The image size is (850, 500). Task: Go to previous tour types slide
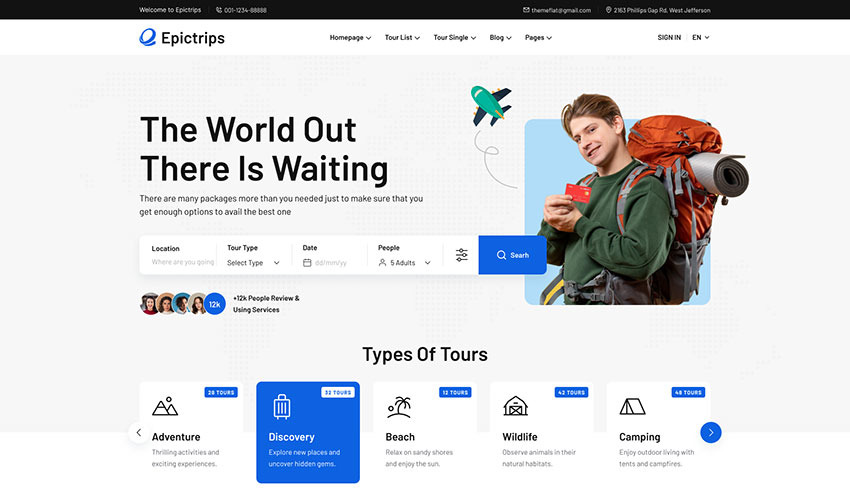pyautogui.click(x=139, y=432)
